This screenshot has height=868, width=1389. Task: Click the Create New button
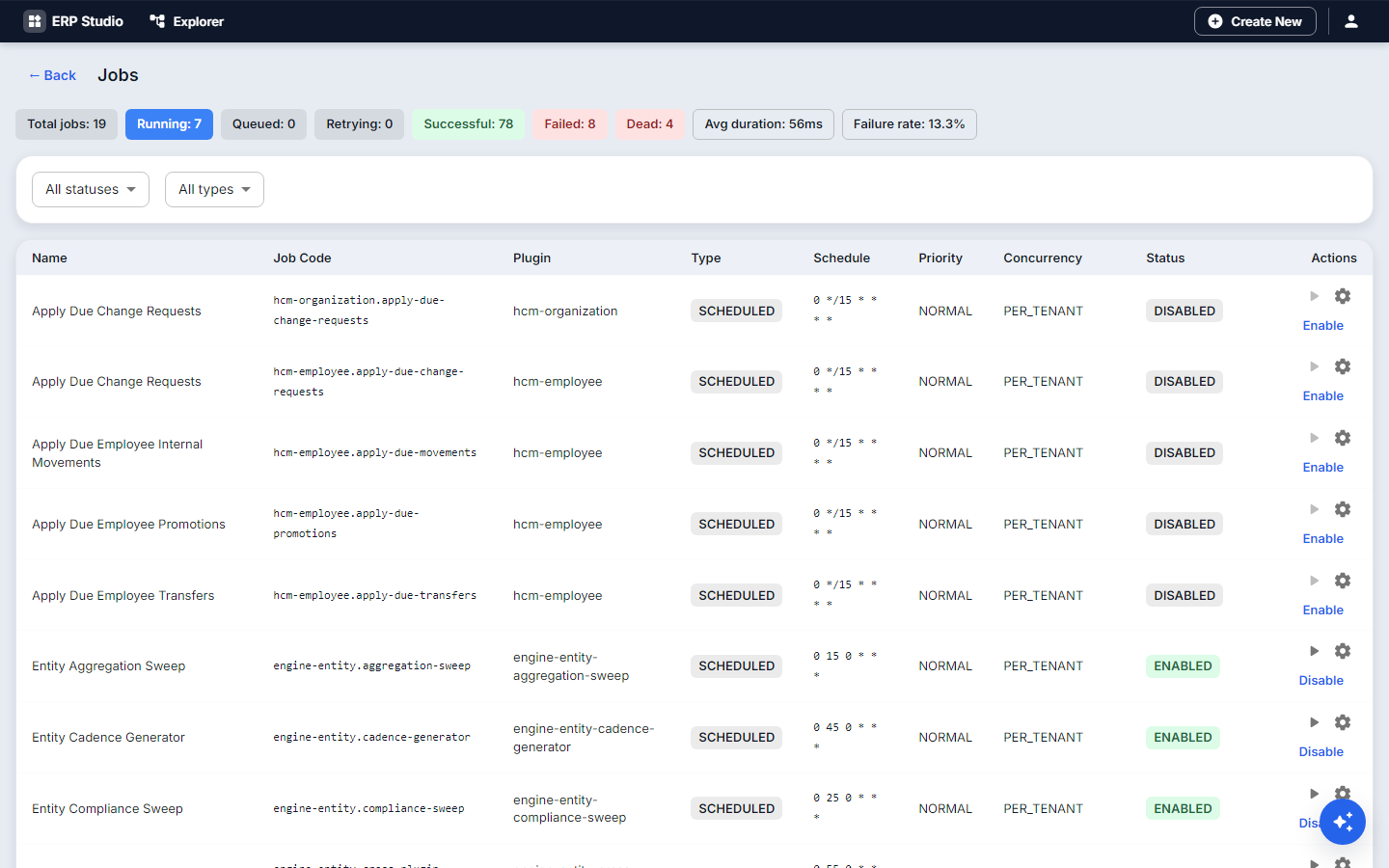1255,21
